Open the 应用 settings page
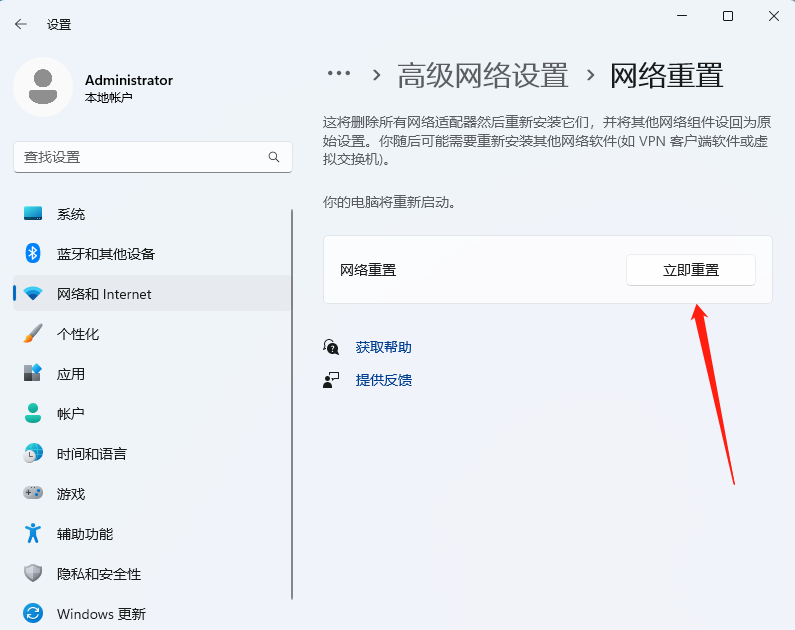Screen dimensions: 795x630 coord(152,374)
